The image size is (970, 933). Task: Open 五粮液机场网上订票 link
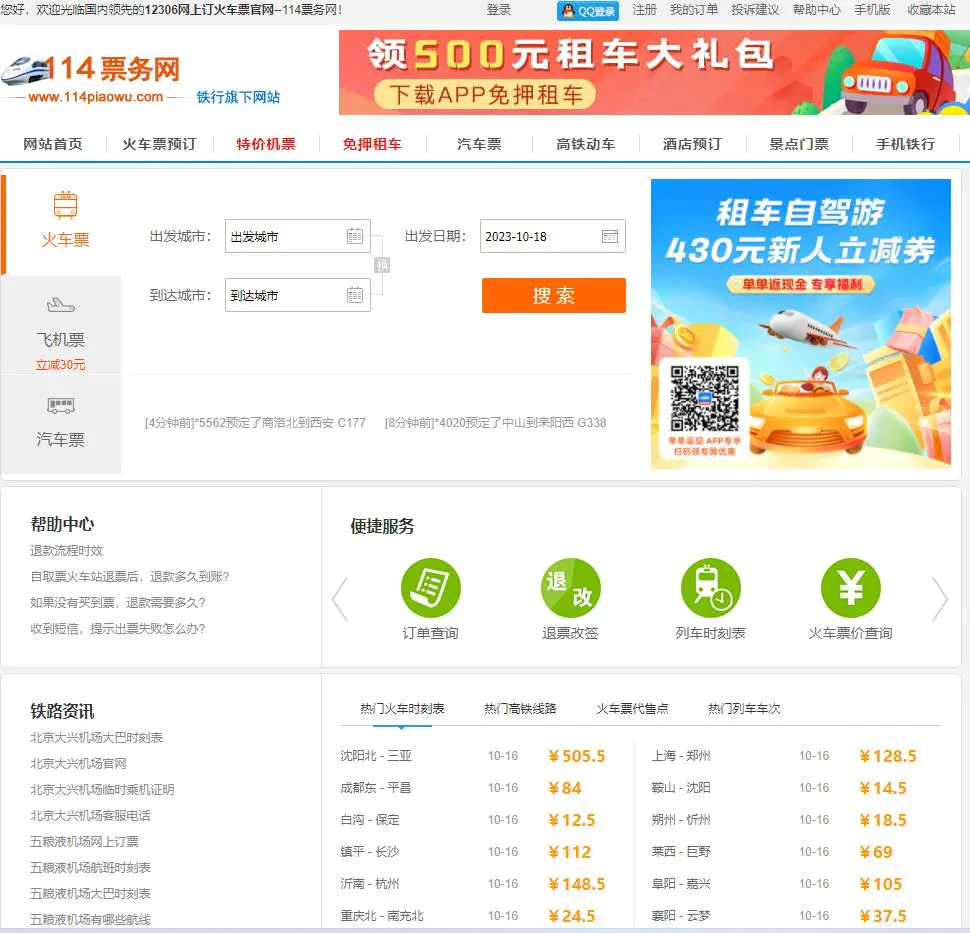[84, 841]
